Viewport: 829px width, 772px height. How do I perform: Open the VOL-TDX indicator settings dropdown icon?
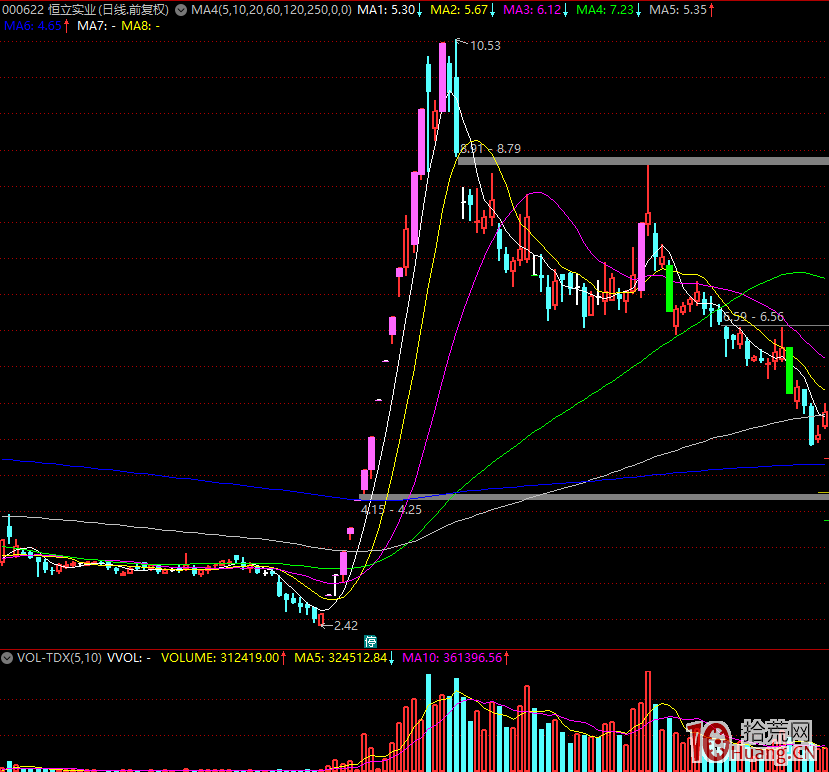(x=7, y=658)
